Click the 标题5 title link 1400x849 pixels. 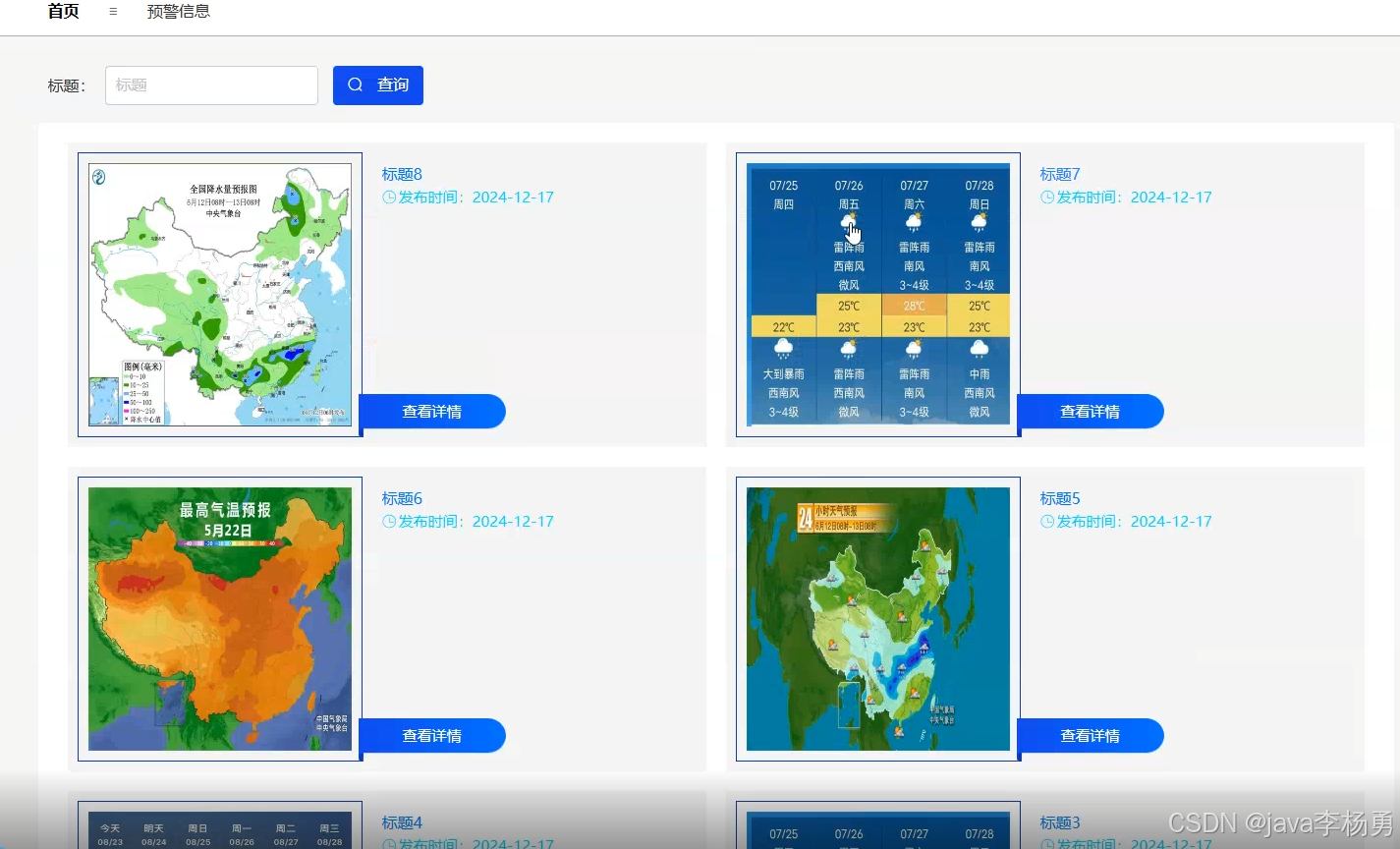coord(1060,498)
